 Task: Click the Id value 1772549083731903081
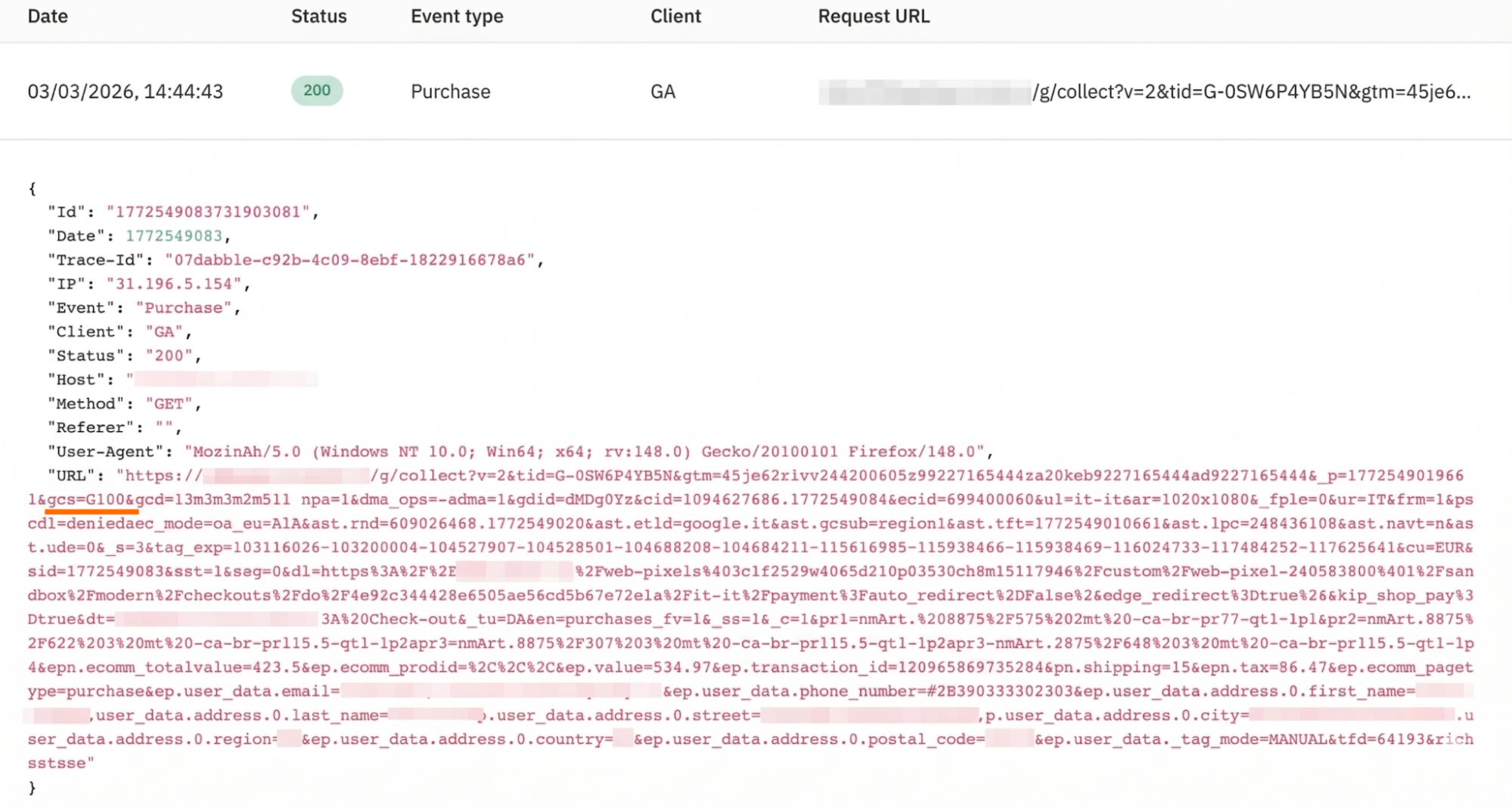[x=209, y=212]
